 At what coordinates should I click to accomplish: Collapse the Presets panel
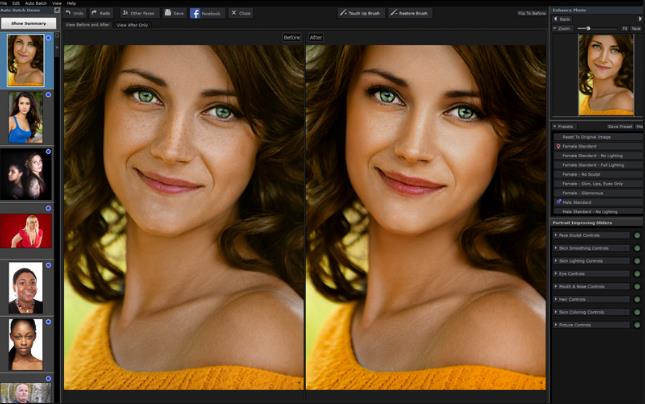(x=555, y=126)
